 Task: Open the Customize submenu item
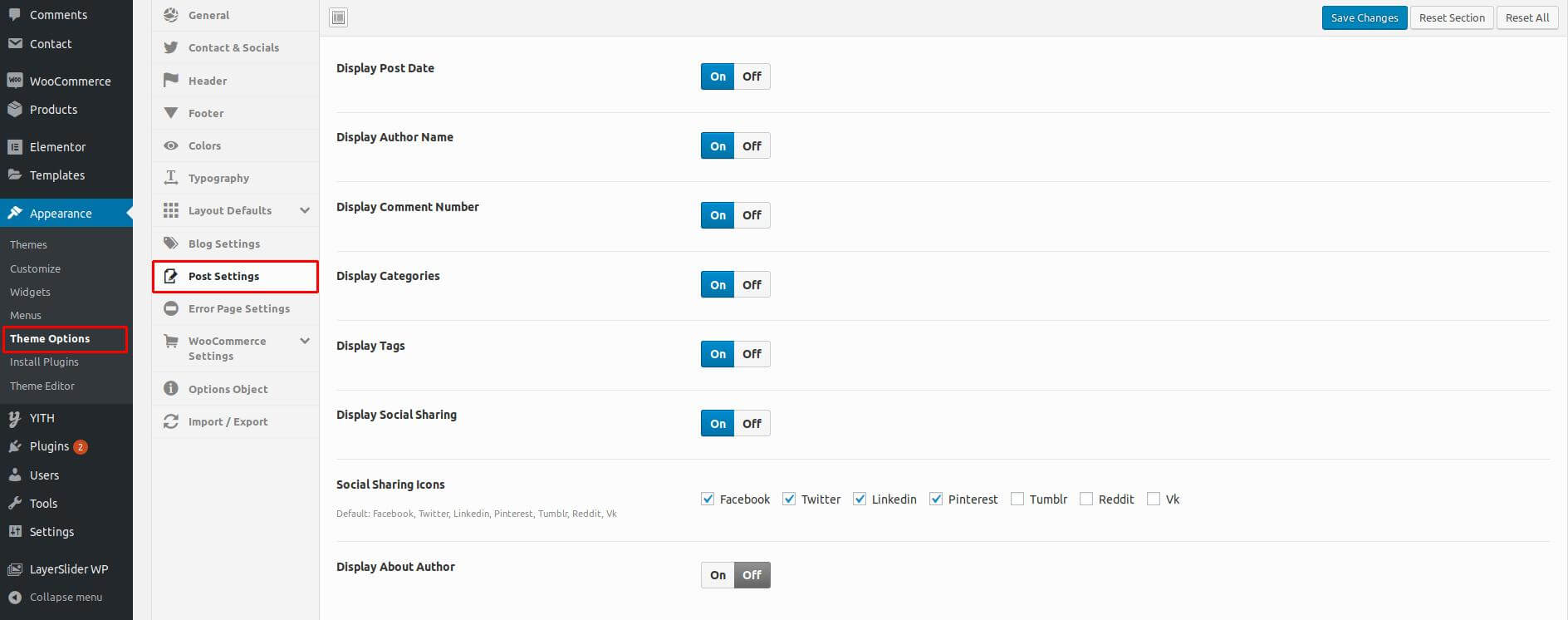tap(35, 268)
